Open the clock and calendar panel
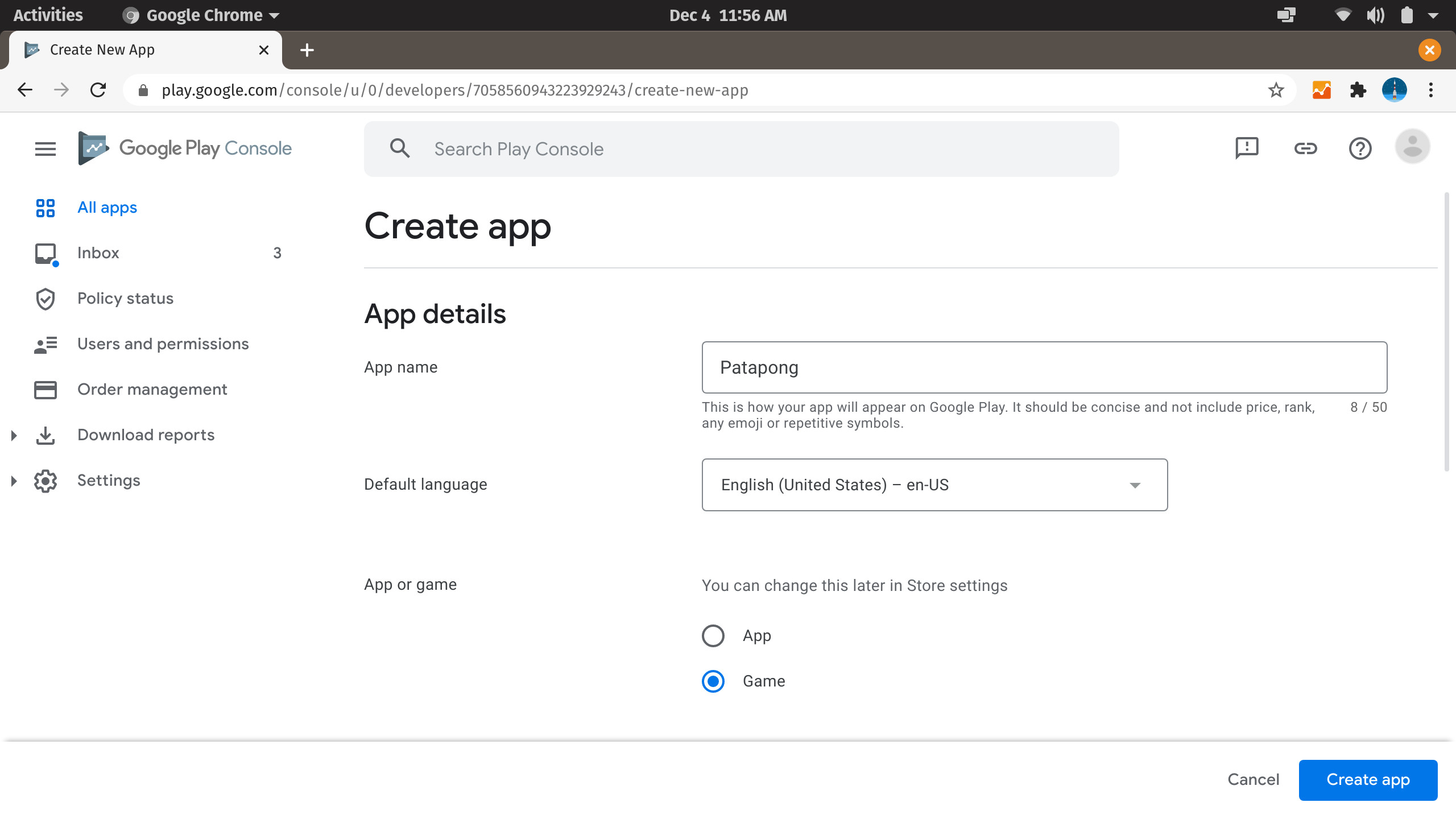This screenshot has width=1456, height=819. [728, 15]
